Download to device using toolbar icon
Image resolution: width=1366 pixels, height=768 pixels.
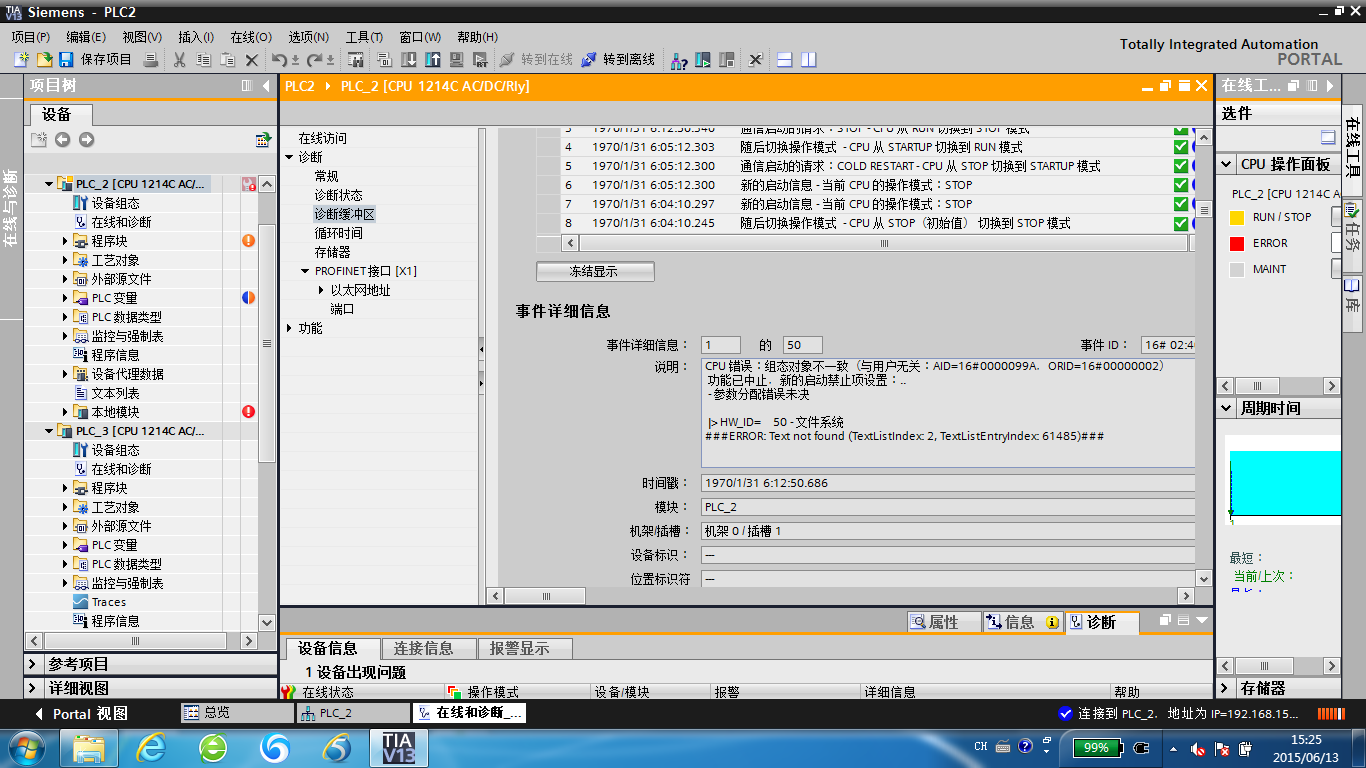[409, 60]
